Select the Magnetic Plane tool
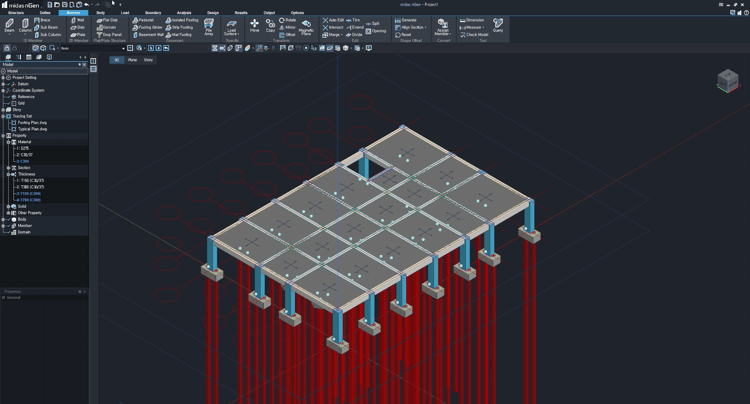 tap(306, 26)
